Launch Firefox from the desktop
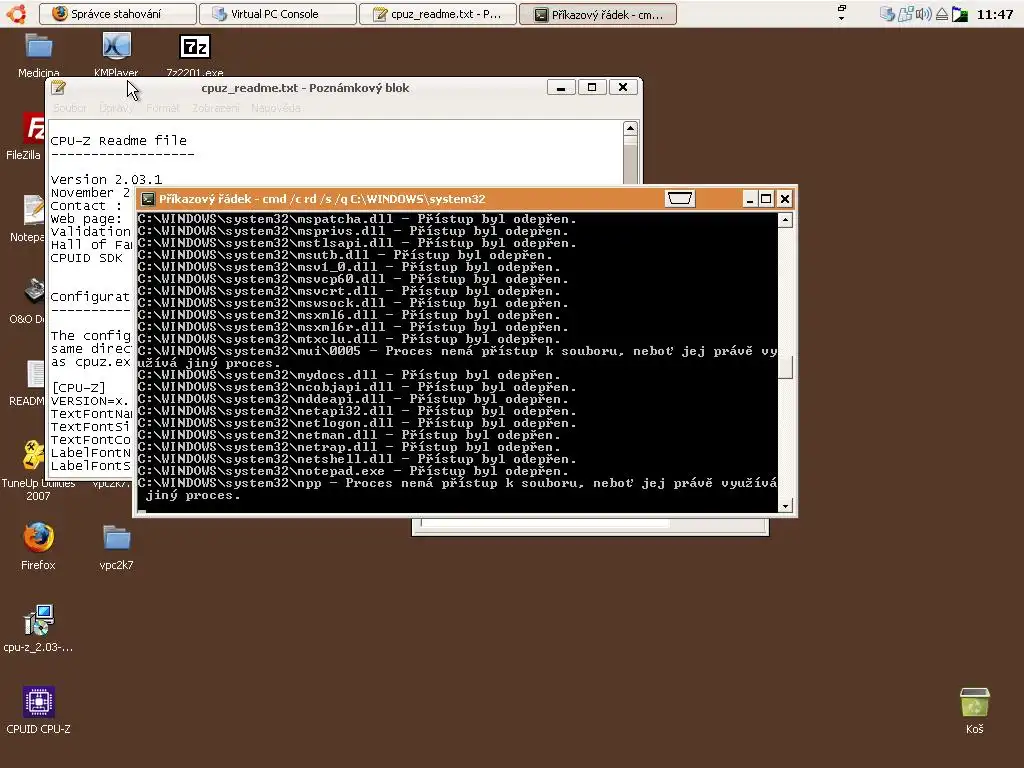The height and width of the screenshot is (768, 1024). point(38,546)
